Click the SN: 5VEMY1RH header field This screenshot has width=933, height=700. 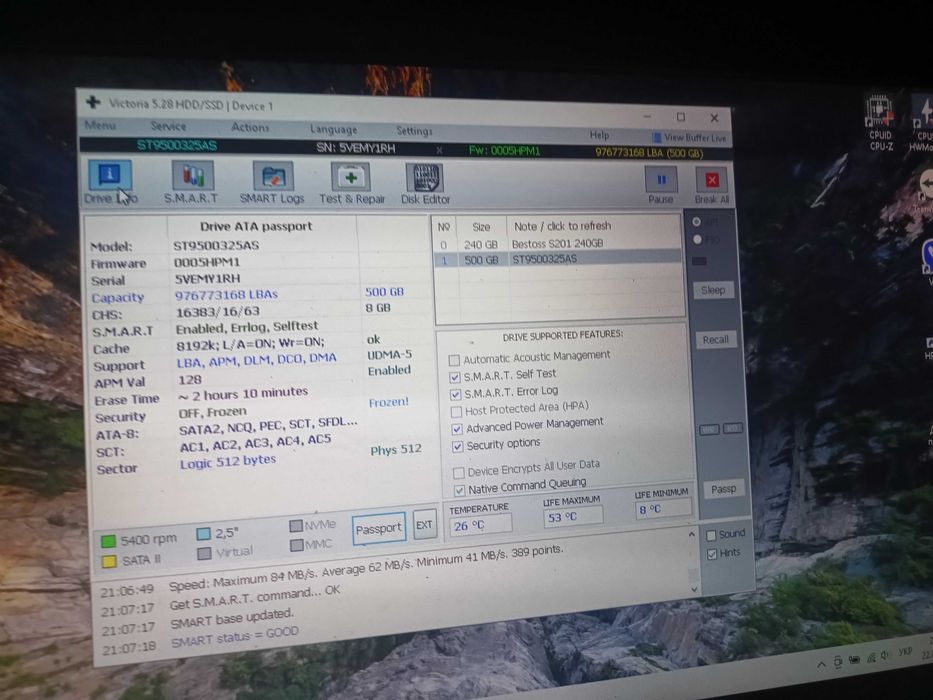coord(355,148)
